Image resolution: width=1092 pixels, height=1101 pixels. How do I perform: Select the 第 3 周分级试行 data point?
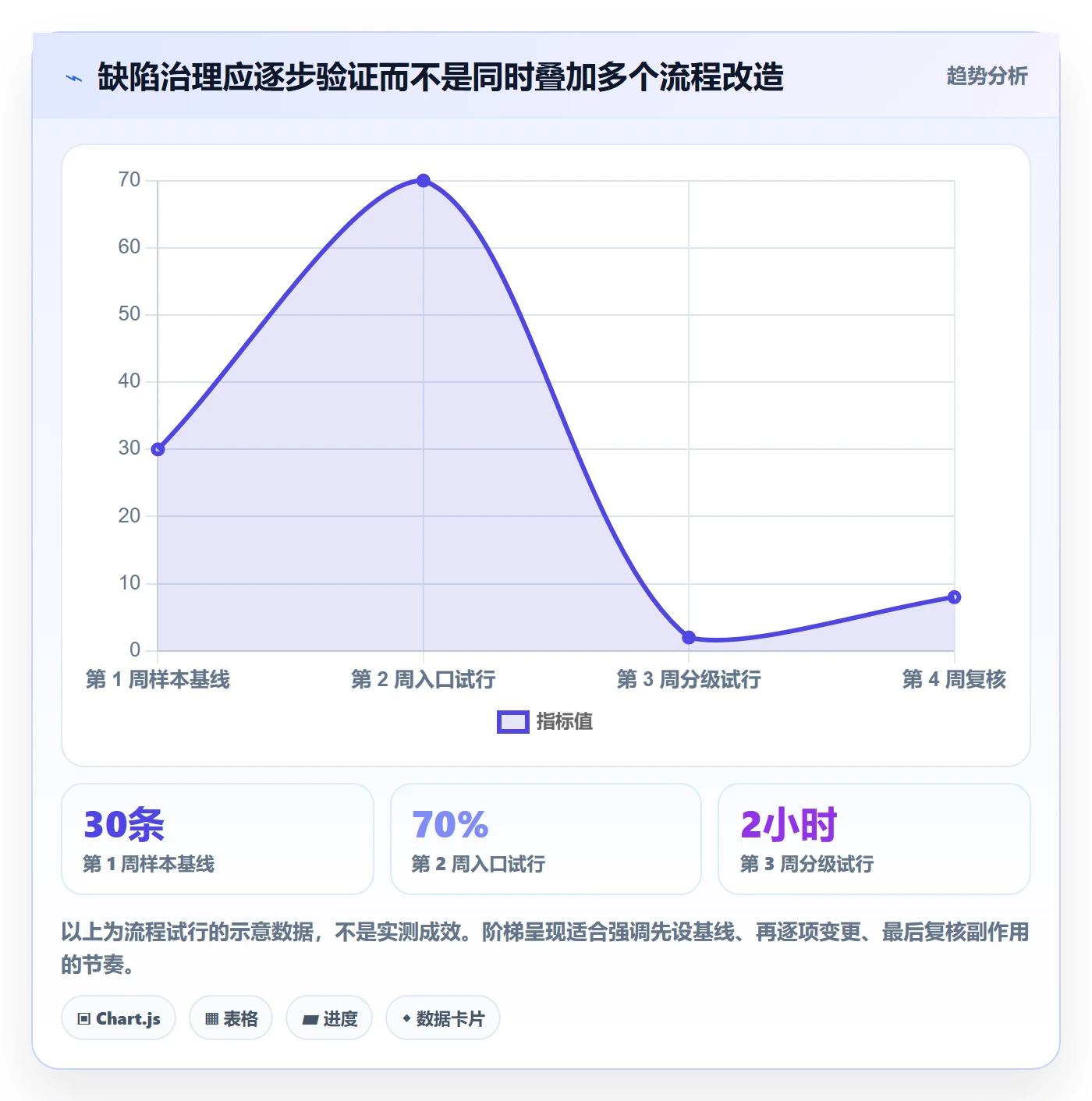click(689, 638)
